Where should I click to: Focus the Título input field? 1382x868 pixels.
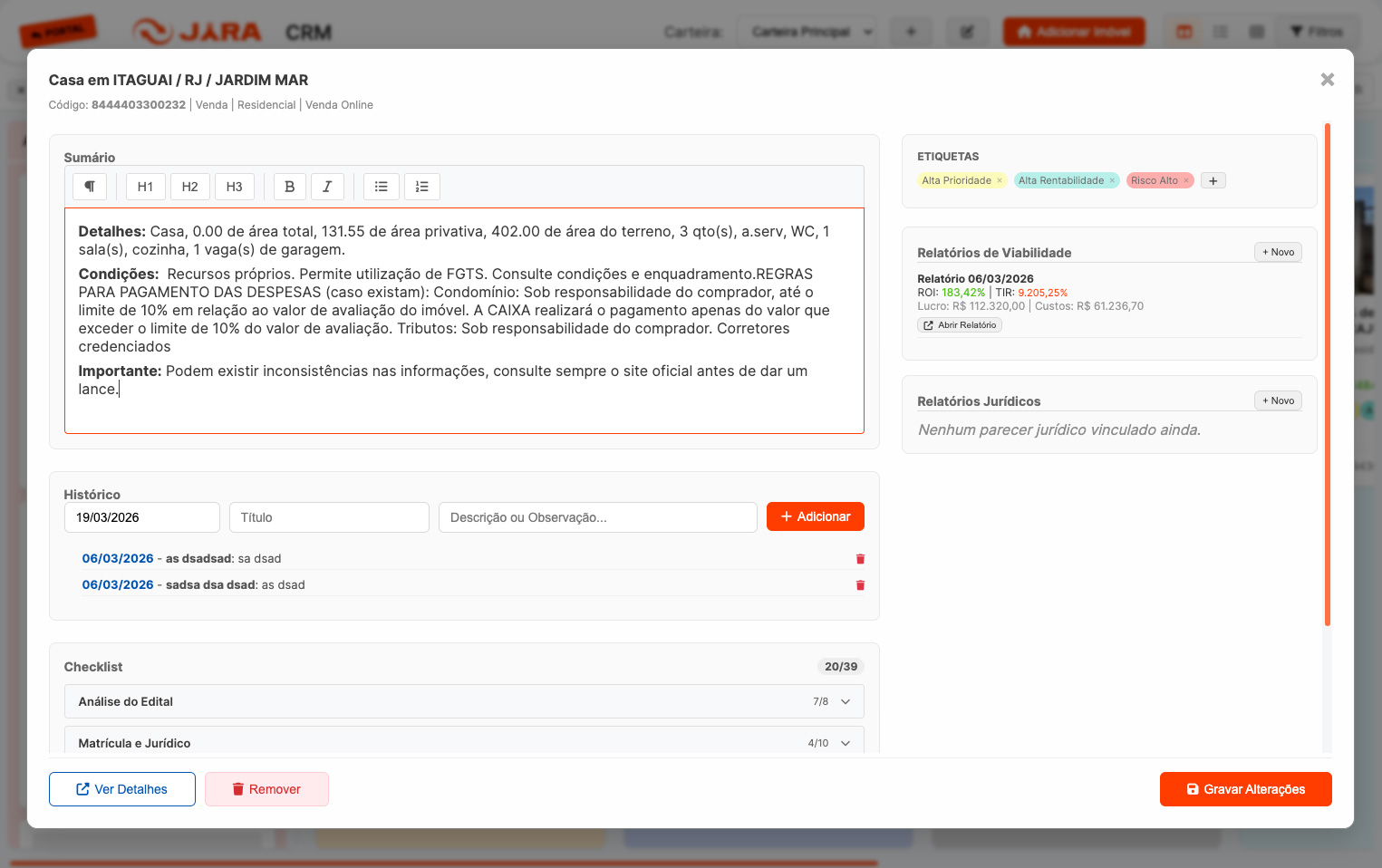pyautogui.click(x=329, y=517)
